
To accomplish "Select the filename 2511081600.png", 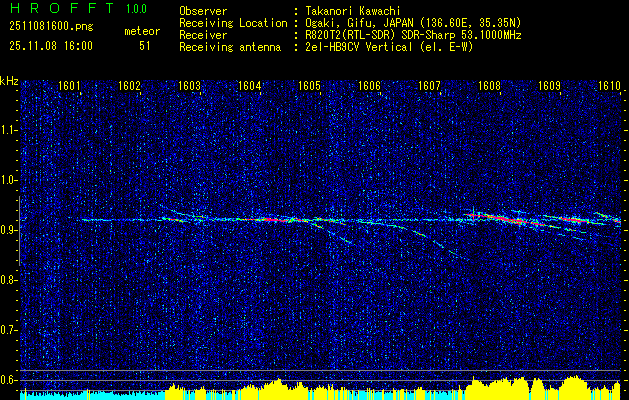I will [51, 27].
